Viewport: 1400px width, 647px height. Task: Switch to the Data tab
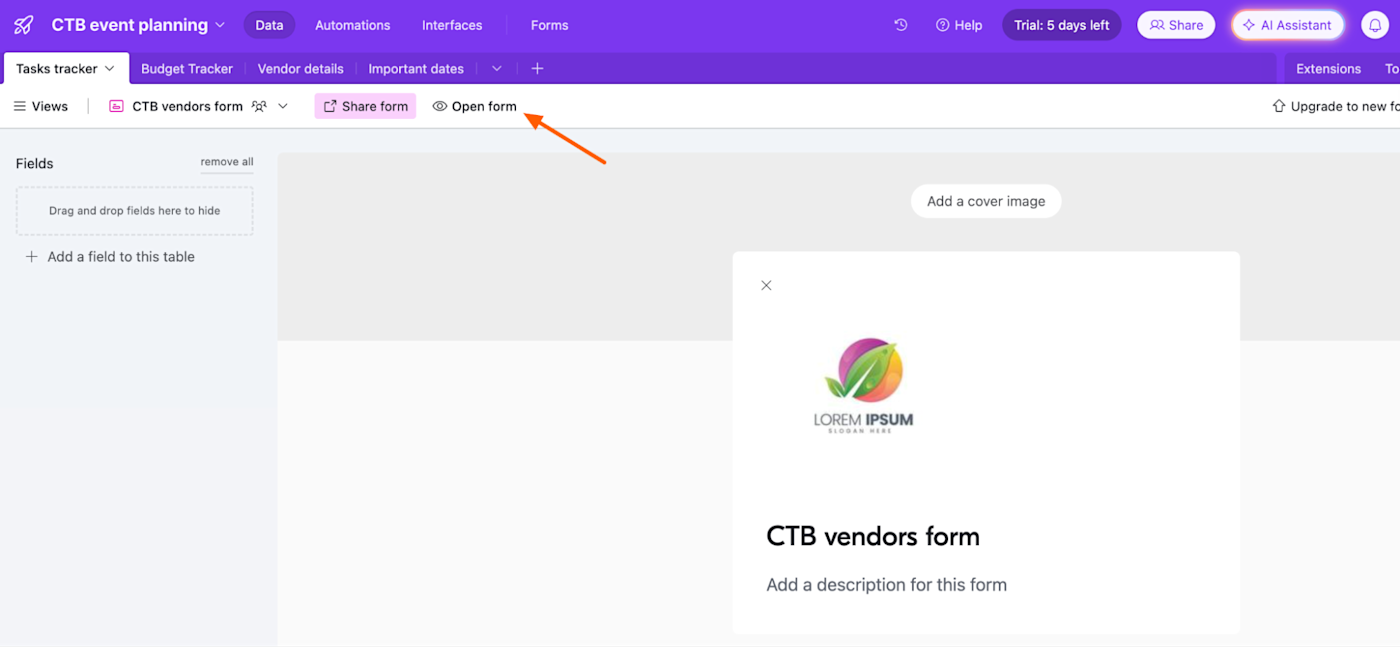(269, 25)
